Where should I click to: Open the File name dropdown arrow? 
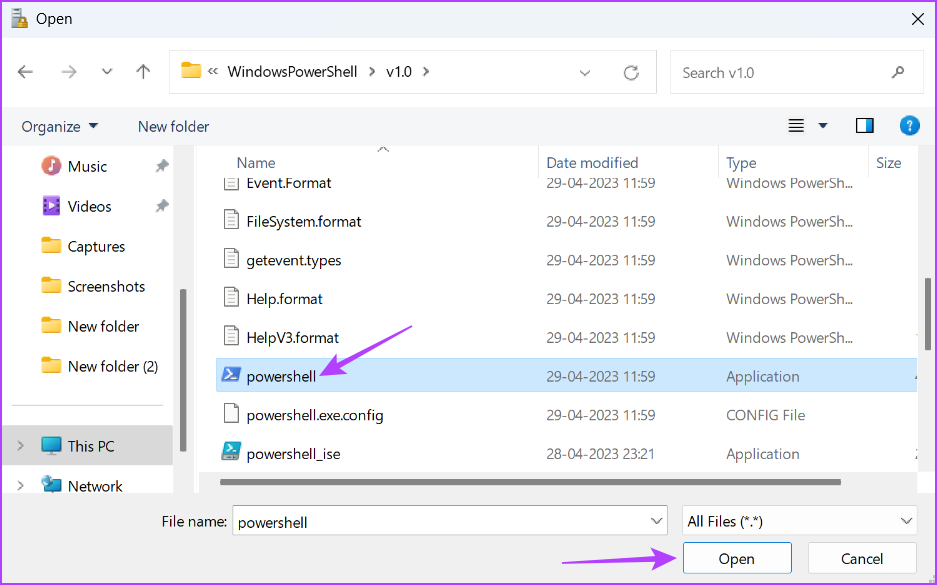[656, 521]
